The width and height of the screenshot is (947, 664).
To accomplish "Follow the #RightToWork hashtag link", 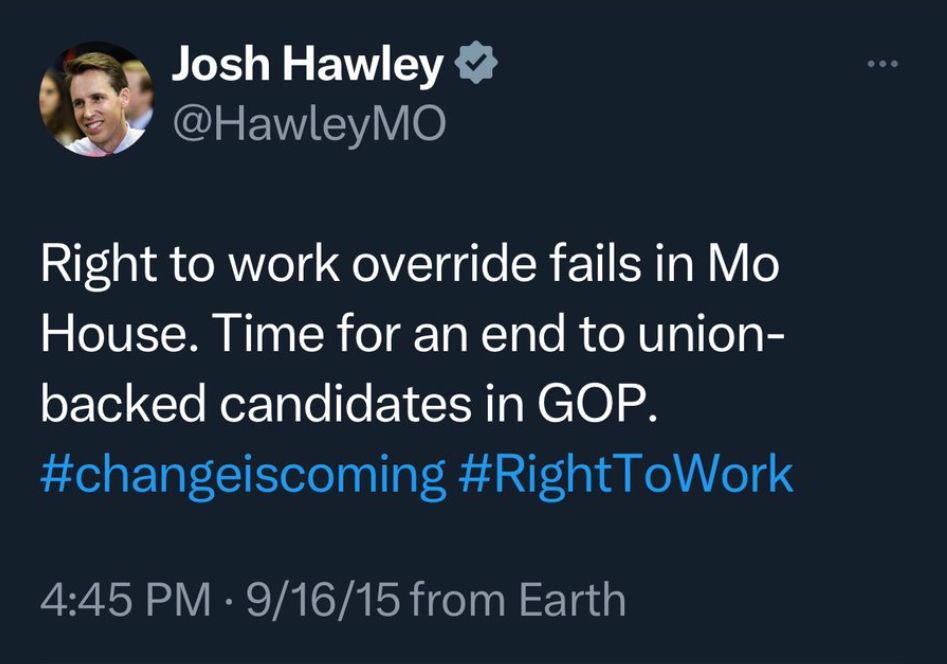I will click(x=626, y=475).
